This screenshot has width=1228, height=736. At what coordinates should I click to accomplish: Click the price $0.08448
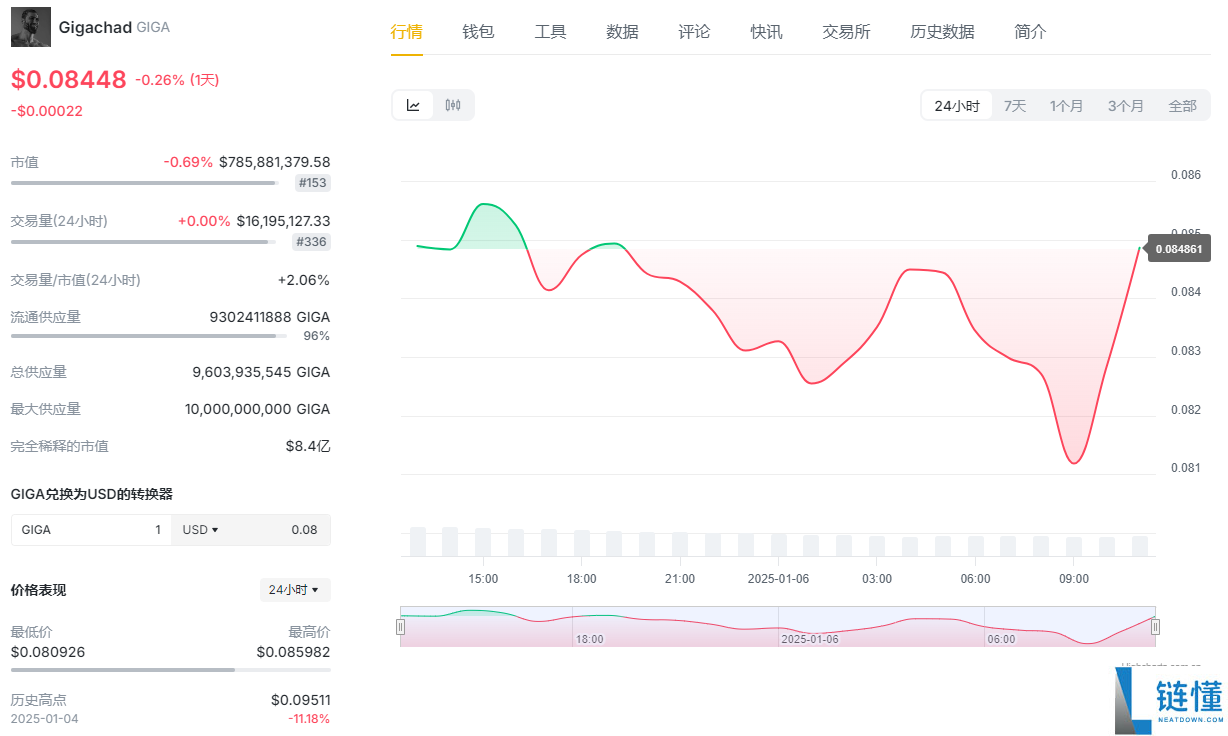69,80
